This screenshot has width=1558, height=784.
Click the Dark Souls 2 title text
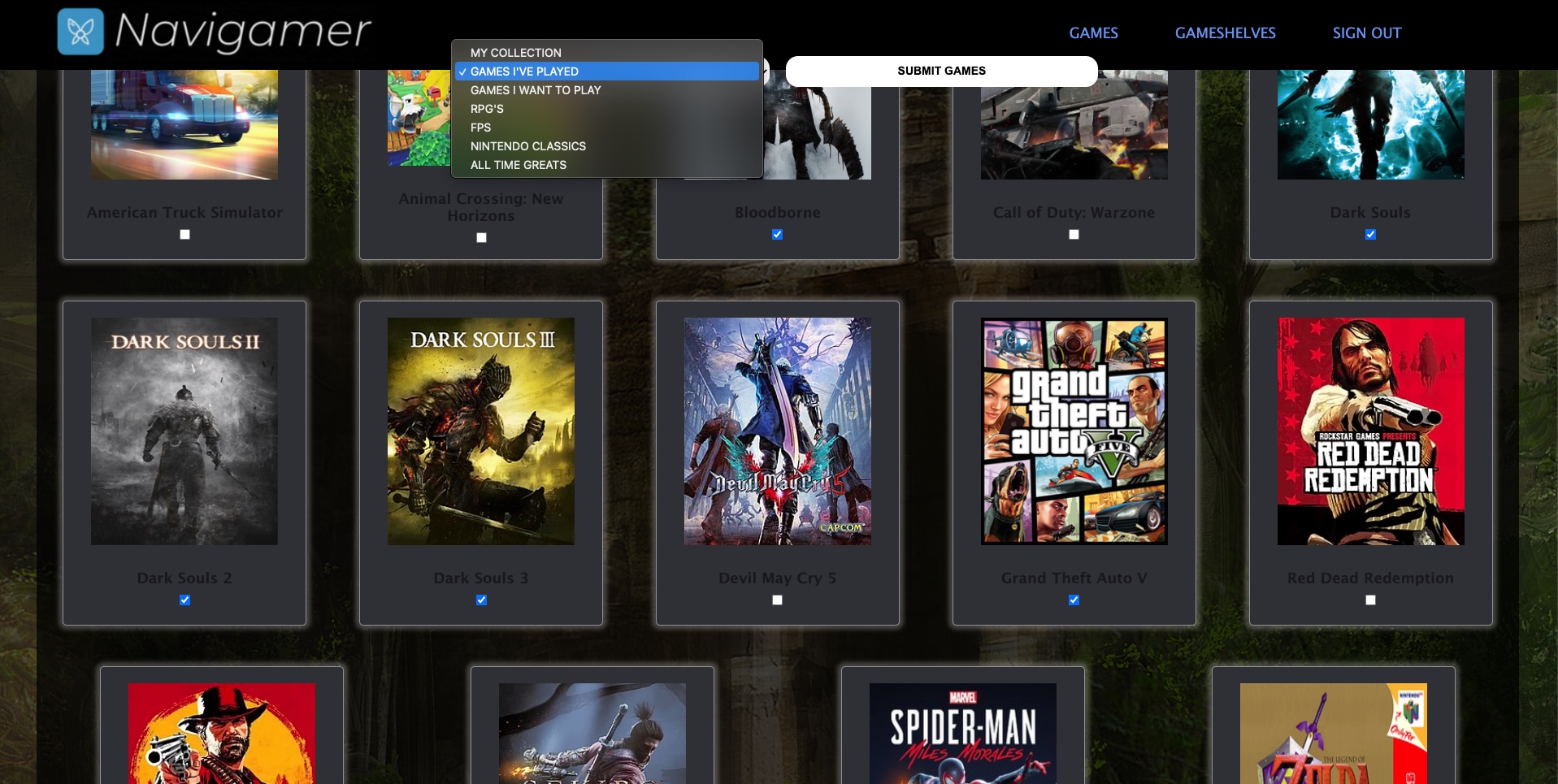[184, 578]
